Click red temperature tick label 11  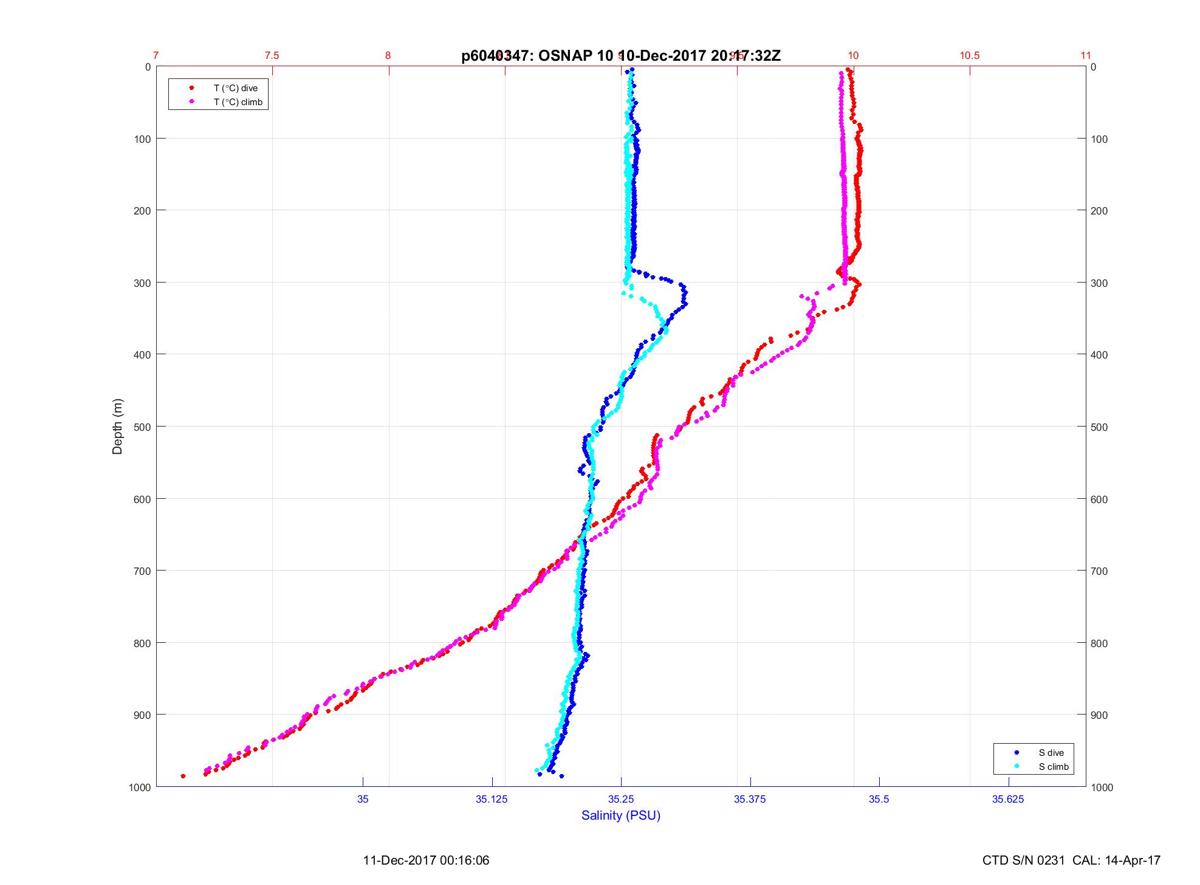click(1086, 55)
